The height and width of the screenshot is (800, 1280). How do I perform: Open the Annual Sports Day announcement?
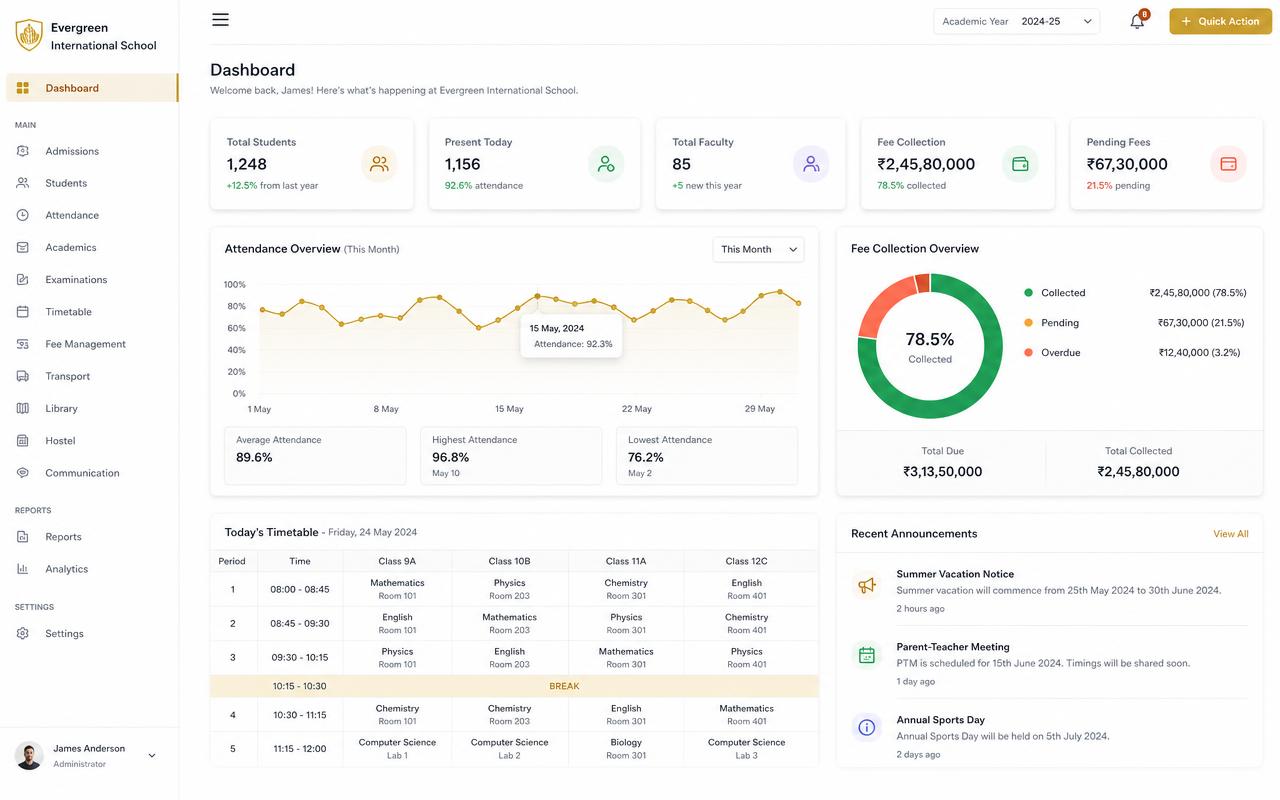tap(1050, 735)
